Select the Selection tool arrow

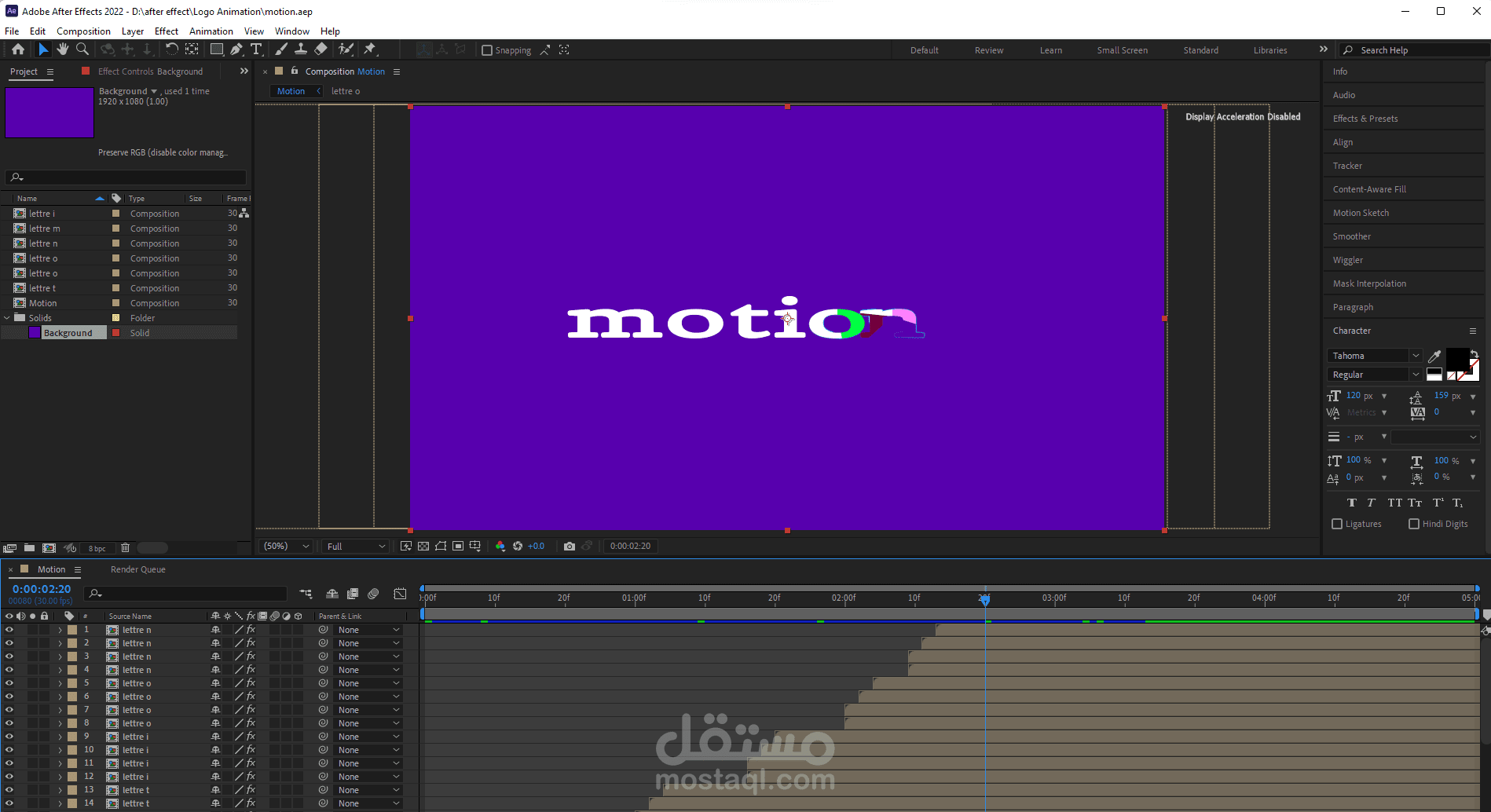coord(43,49)
